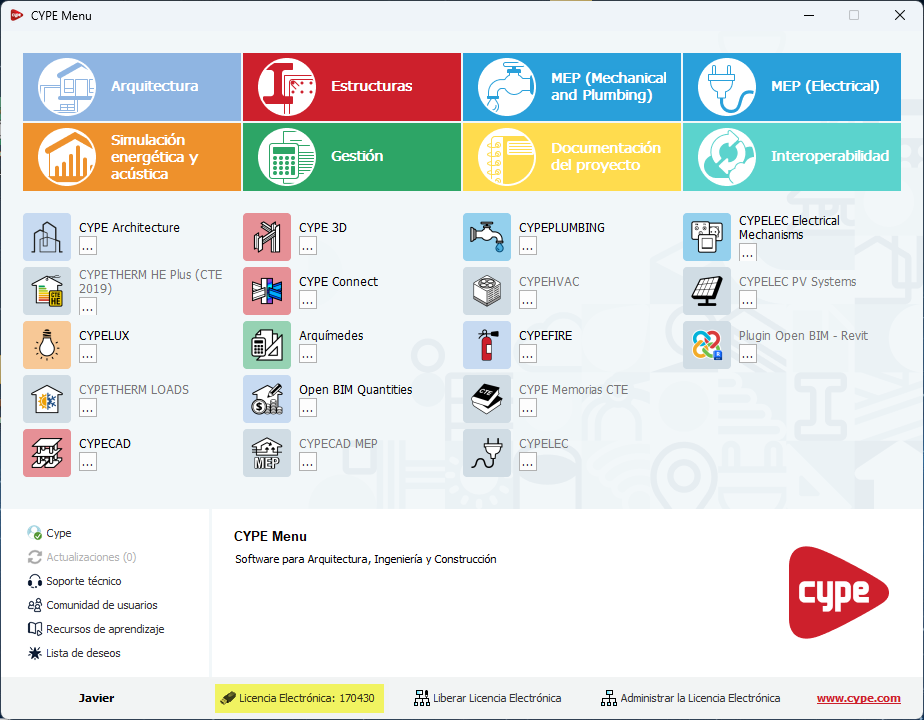Click the ellipsis button below CYPELEC
This screenshot has width=924, height=720.
click(x=528, y=462)
